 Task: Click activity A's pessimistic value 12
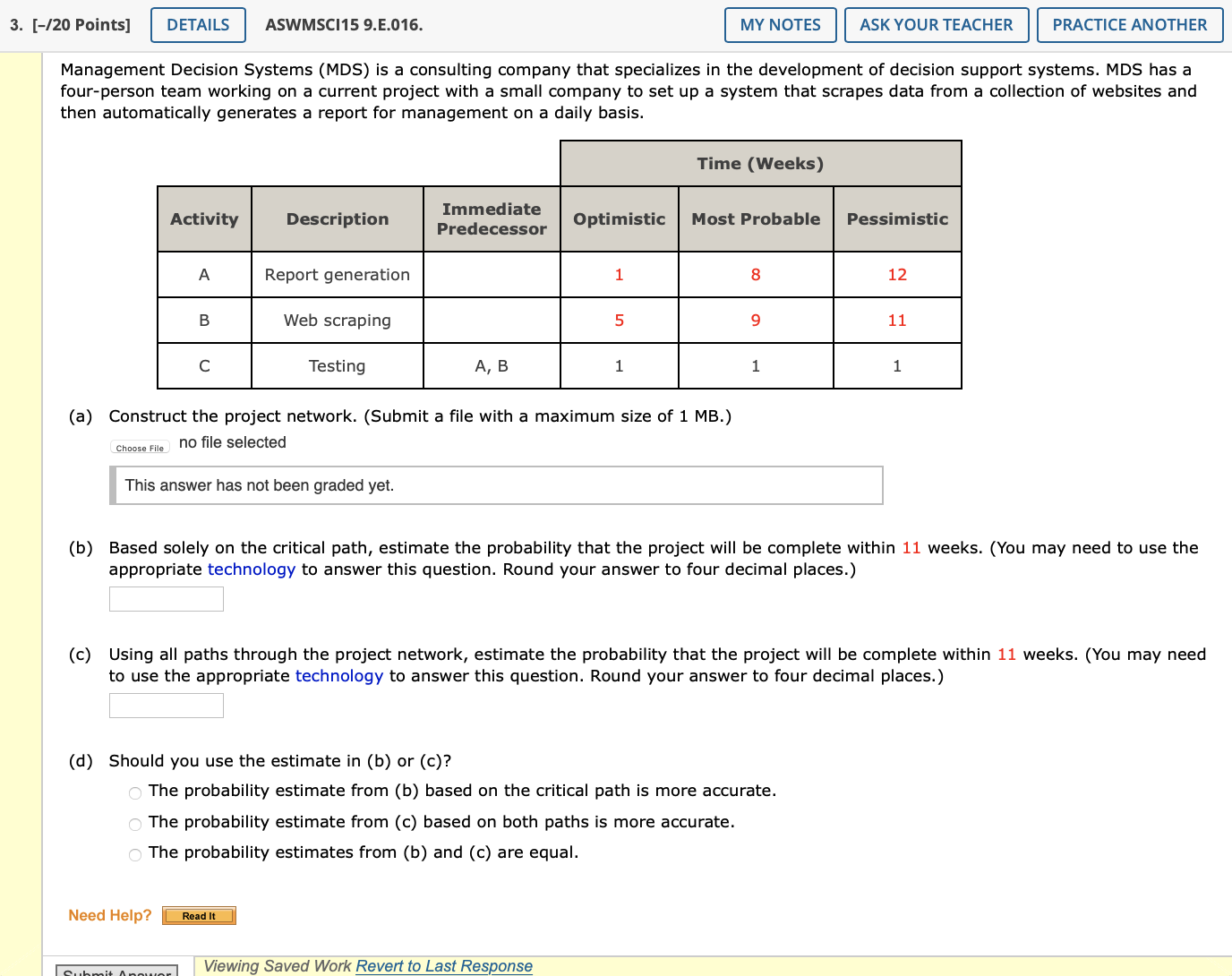tap(897, 275)
